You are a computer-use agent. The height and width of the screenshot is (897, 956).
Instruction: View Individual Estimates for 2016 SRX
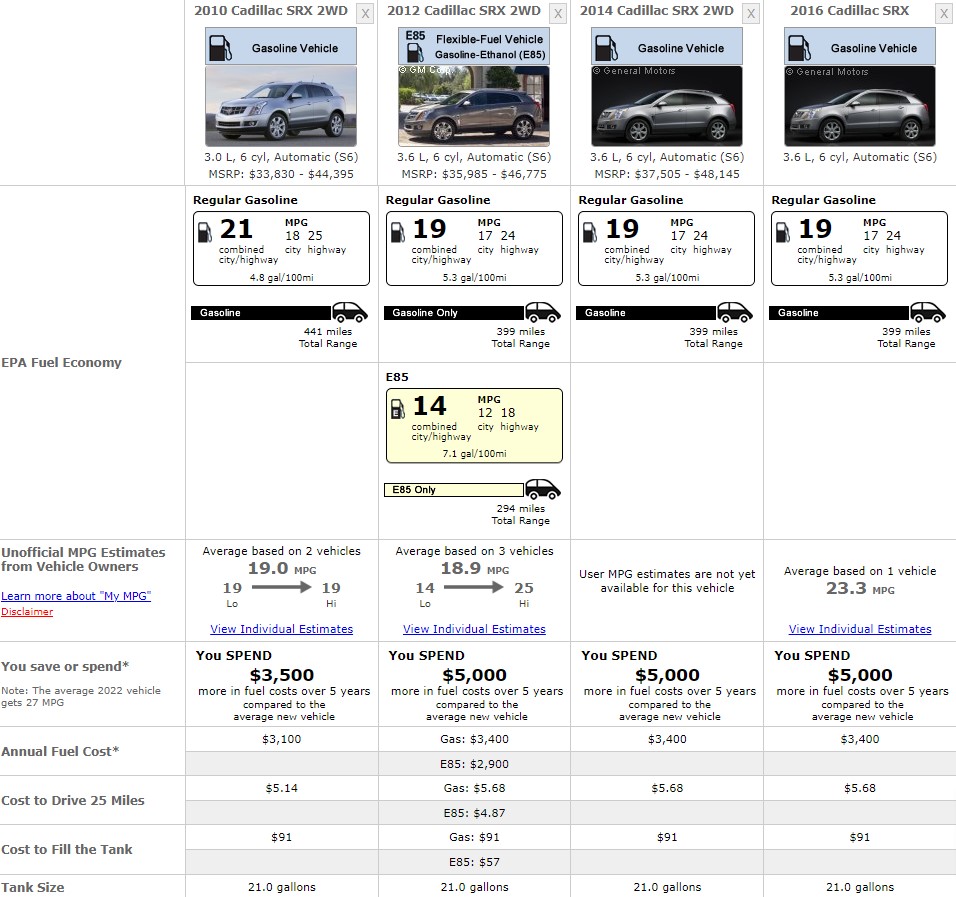860,629
